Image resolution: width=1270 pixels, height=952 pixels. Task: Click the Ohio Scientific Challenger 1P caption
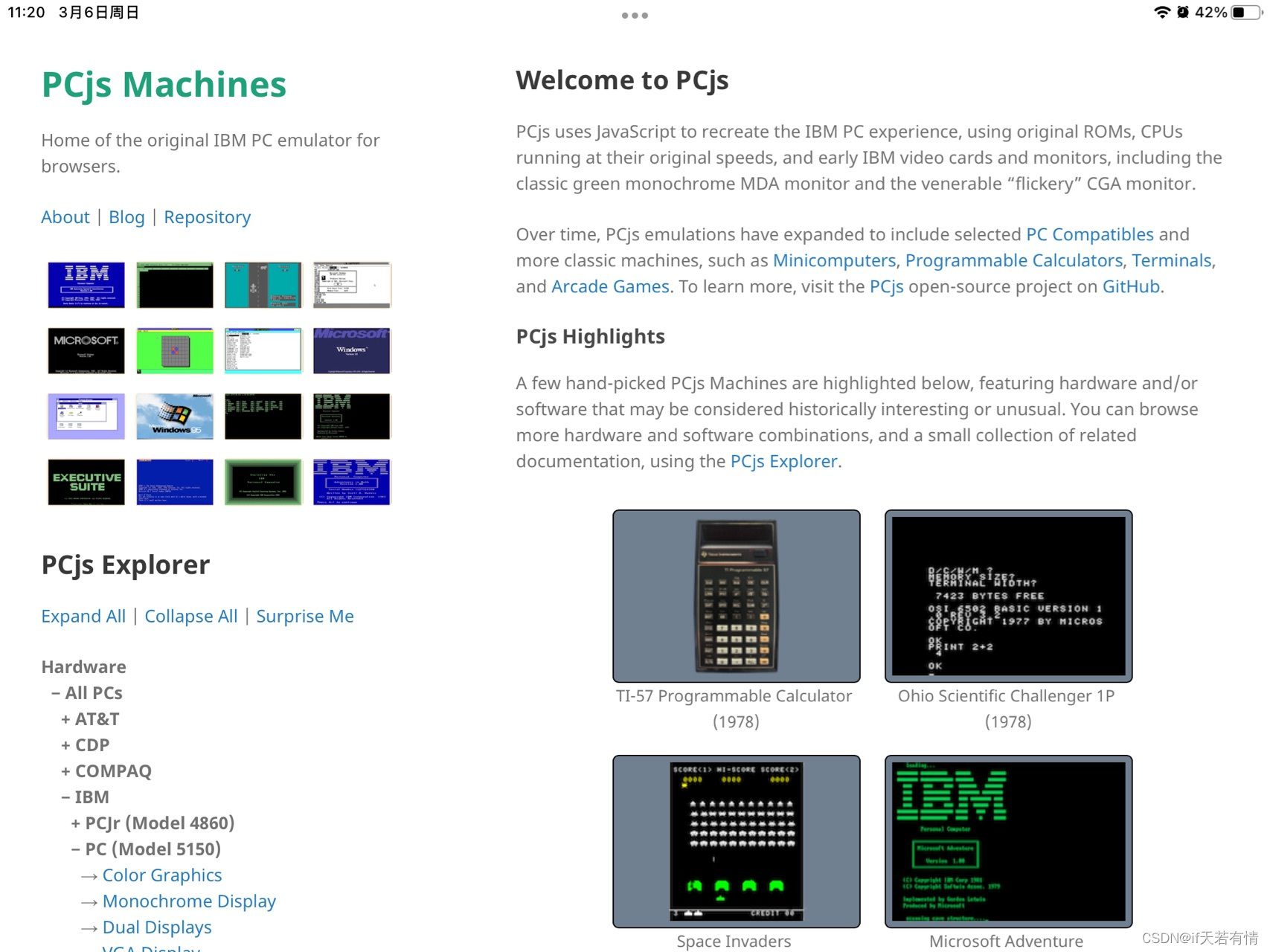click(x=1007, y=708)
